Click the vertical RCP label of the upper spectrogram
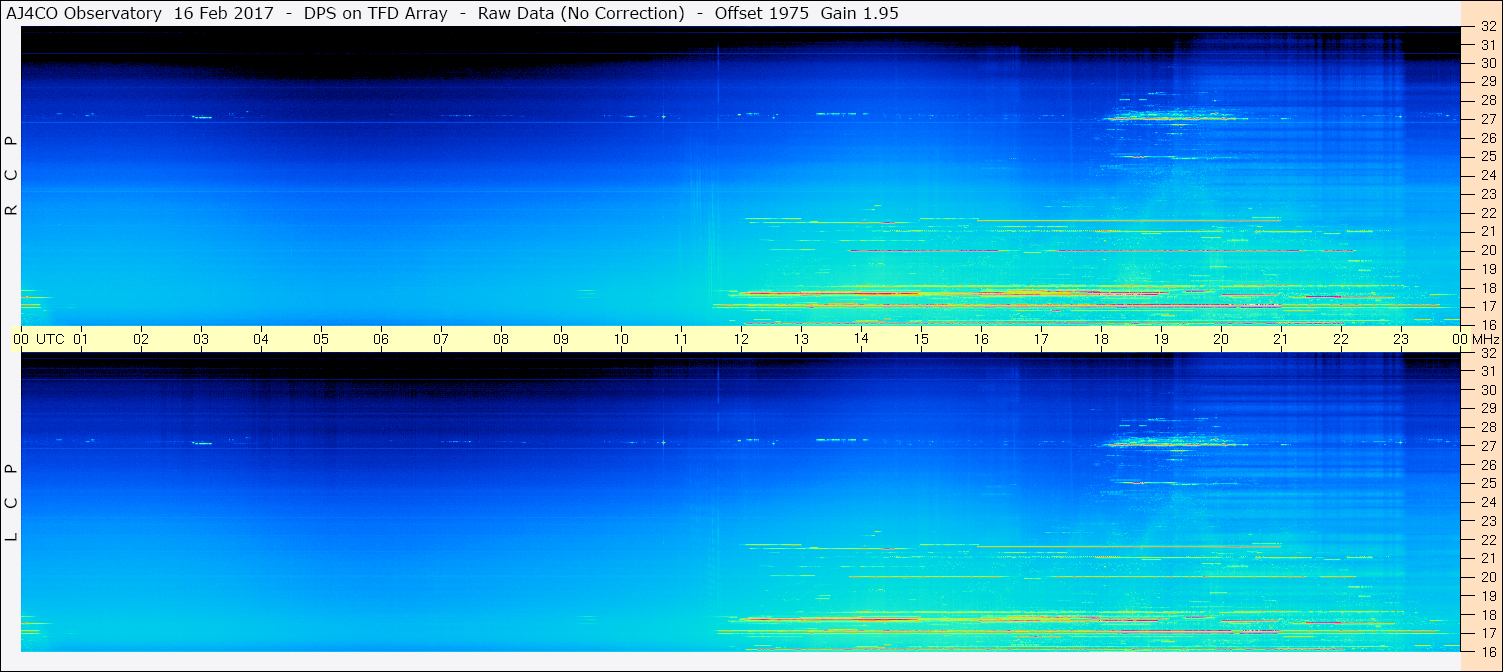The width and height of the screenshot is (1503, 672). point(12,176)
